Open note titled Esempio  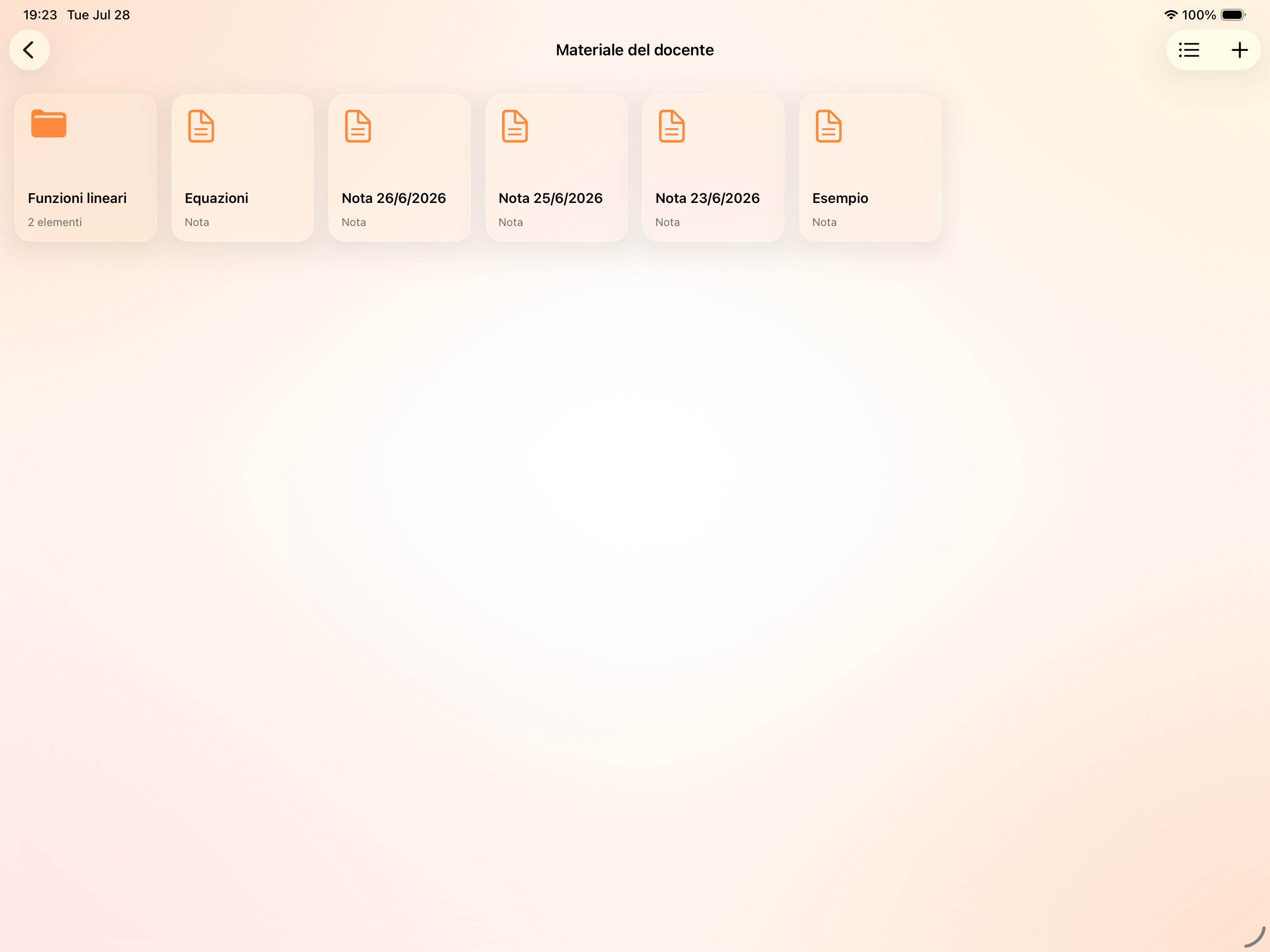click(840, 198)
